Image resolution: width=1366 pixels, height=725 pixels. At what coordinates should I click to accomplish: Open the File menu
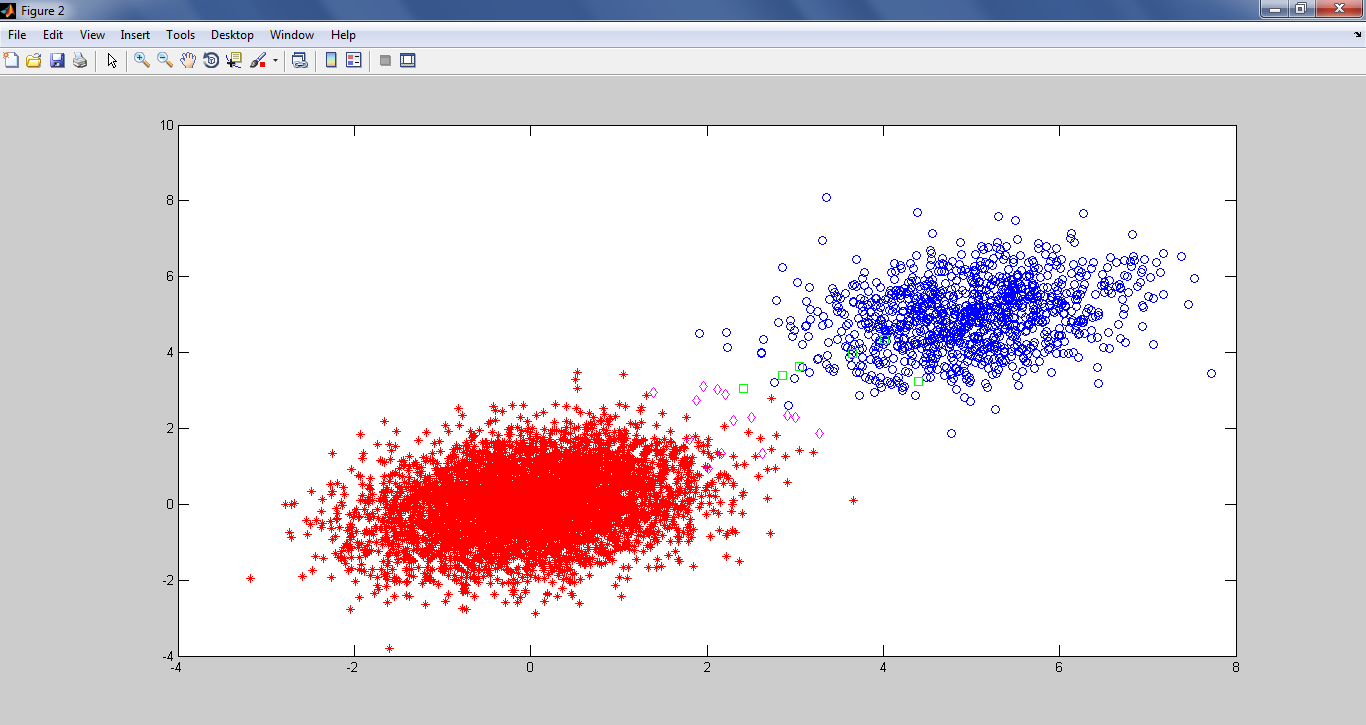click(x=17, y=35)
